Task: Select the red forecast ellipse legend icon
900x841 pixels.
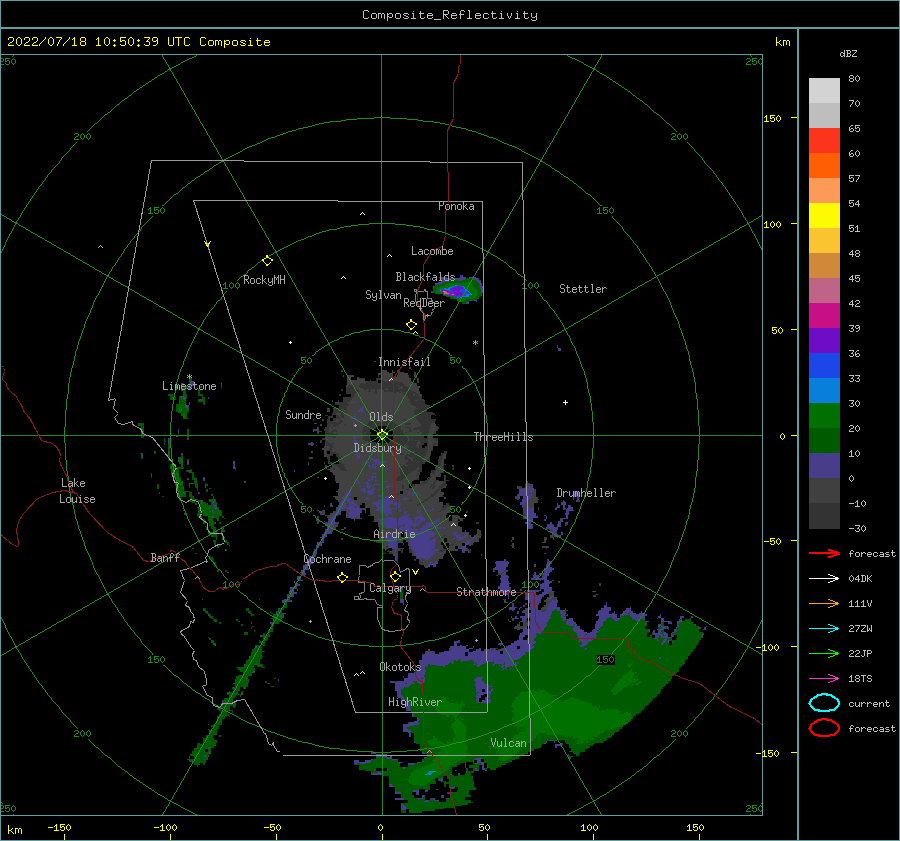Action: 824,728
